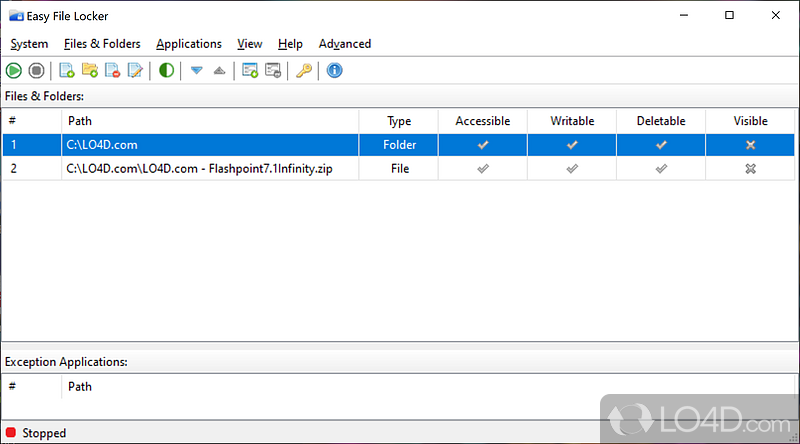Screen dimensions: 800x444
Task: Click the File type cell
Action: click(x=398, y=168)
